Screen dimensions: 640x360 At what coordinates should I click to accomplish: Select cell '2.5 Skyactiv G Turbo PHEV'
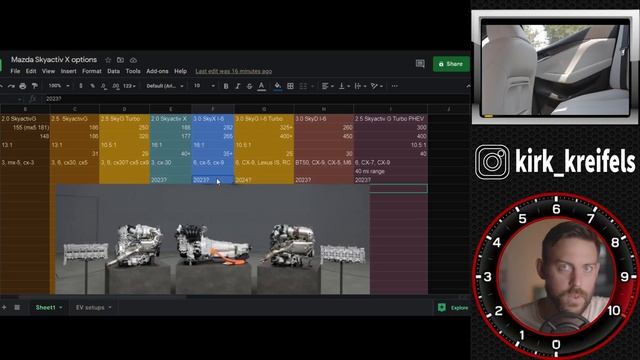point(390,119)
